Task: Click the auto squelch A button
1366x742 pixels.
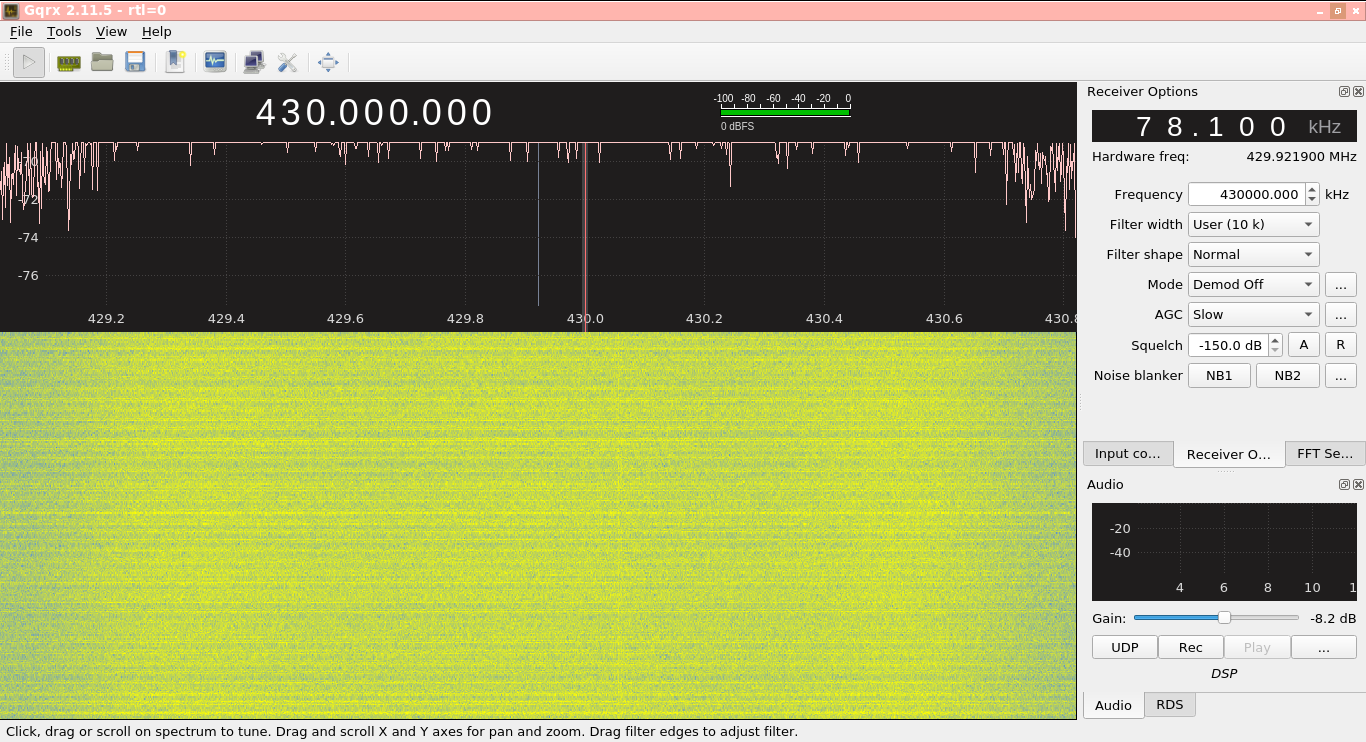Action: click(x=1304, y=345)
